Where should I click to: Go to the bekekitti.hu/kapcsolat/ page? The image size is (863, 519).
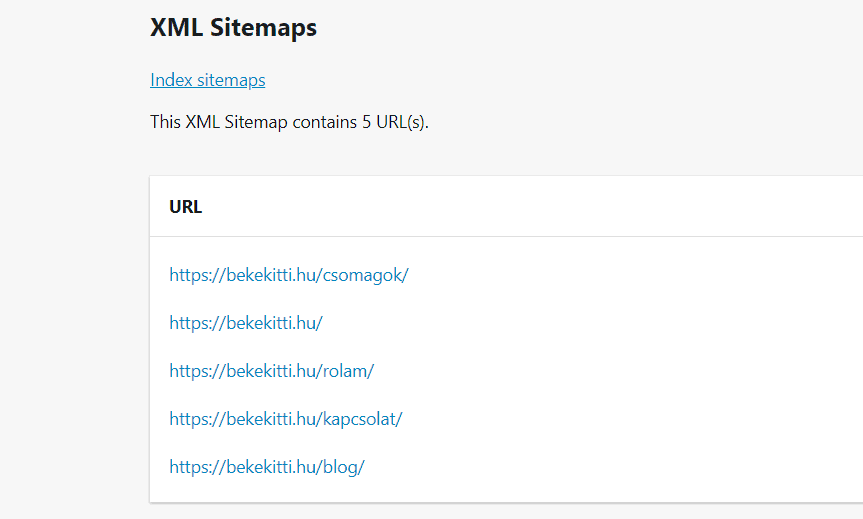click(286, 418)
